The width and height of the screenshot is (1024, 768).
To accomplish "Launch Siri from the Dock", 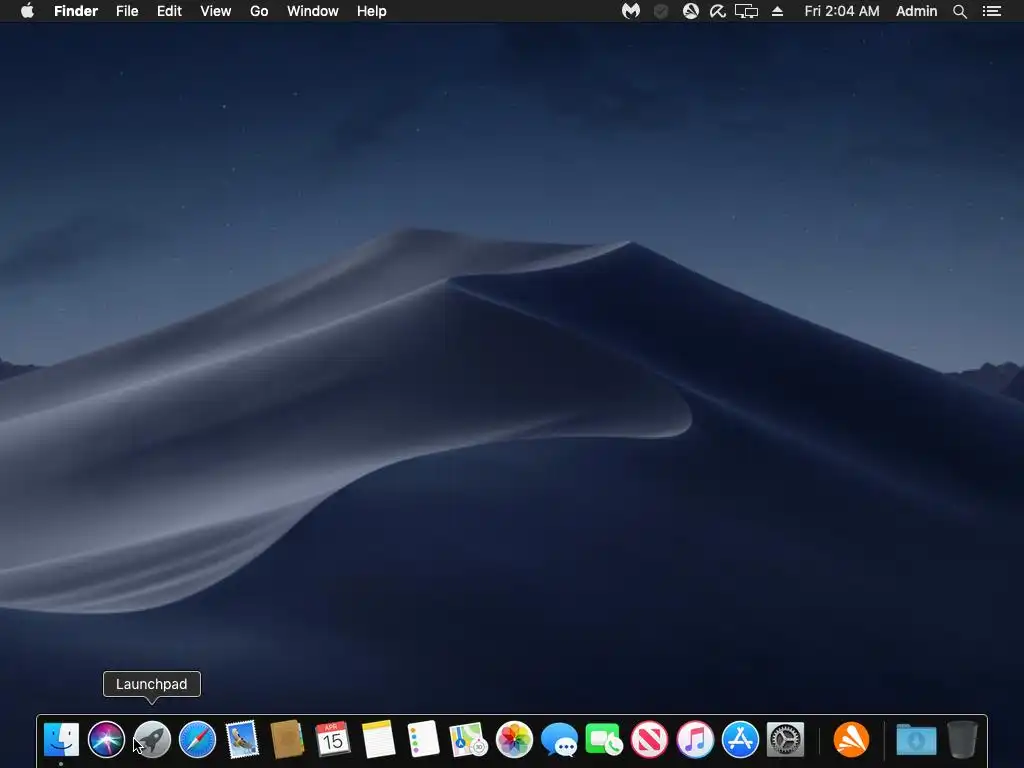I will (106, 740).
